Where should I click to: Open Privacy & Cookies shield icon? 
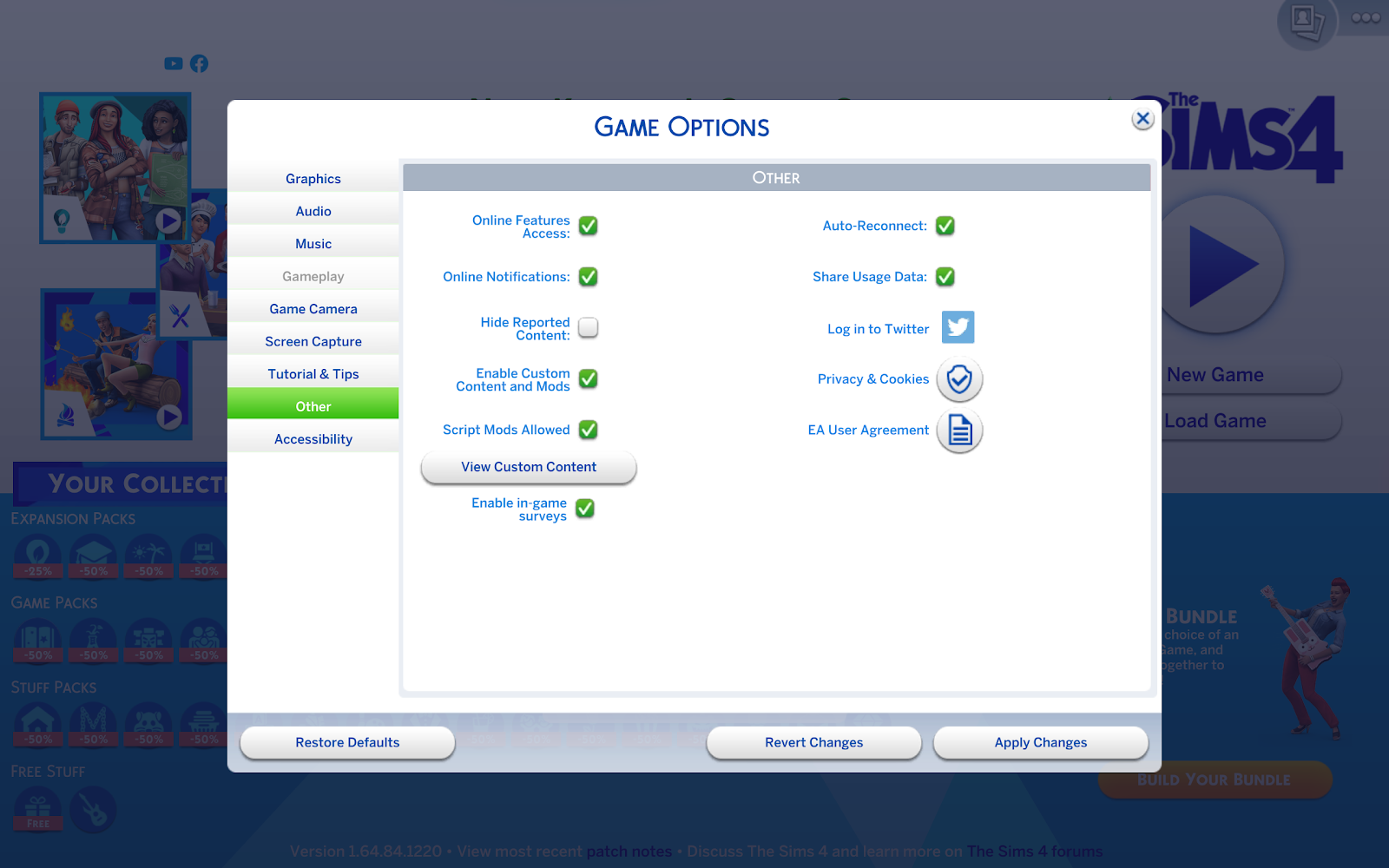click(x=959, y=379)
